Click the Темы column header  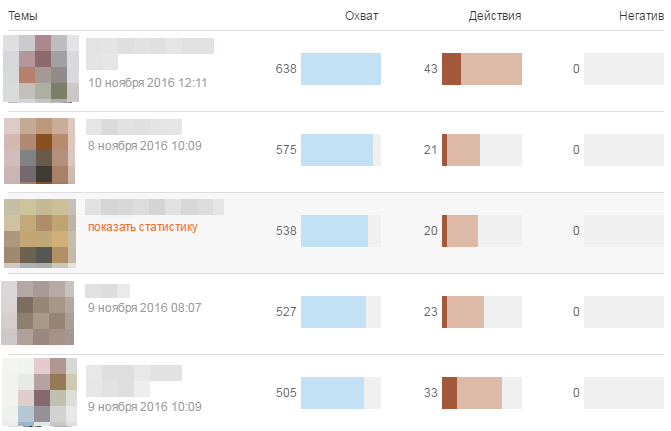[23, 16]
